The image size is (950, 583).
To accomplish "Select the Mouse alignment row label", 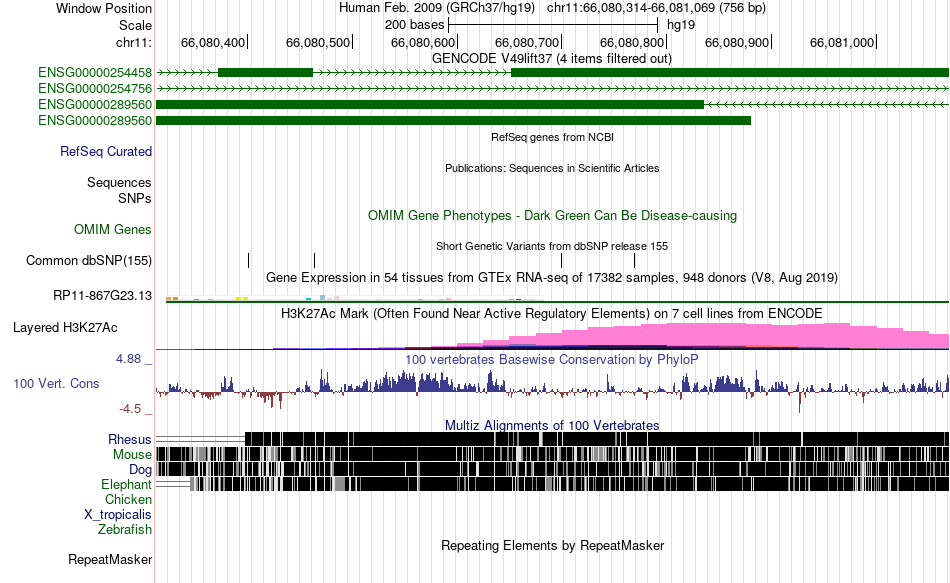I will [132, 455].
